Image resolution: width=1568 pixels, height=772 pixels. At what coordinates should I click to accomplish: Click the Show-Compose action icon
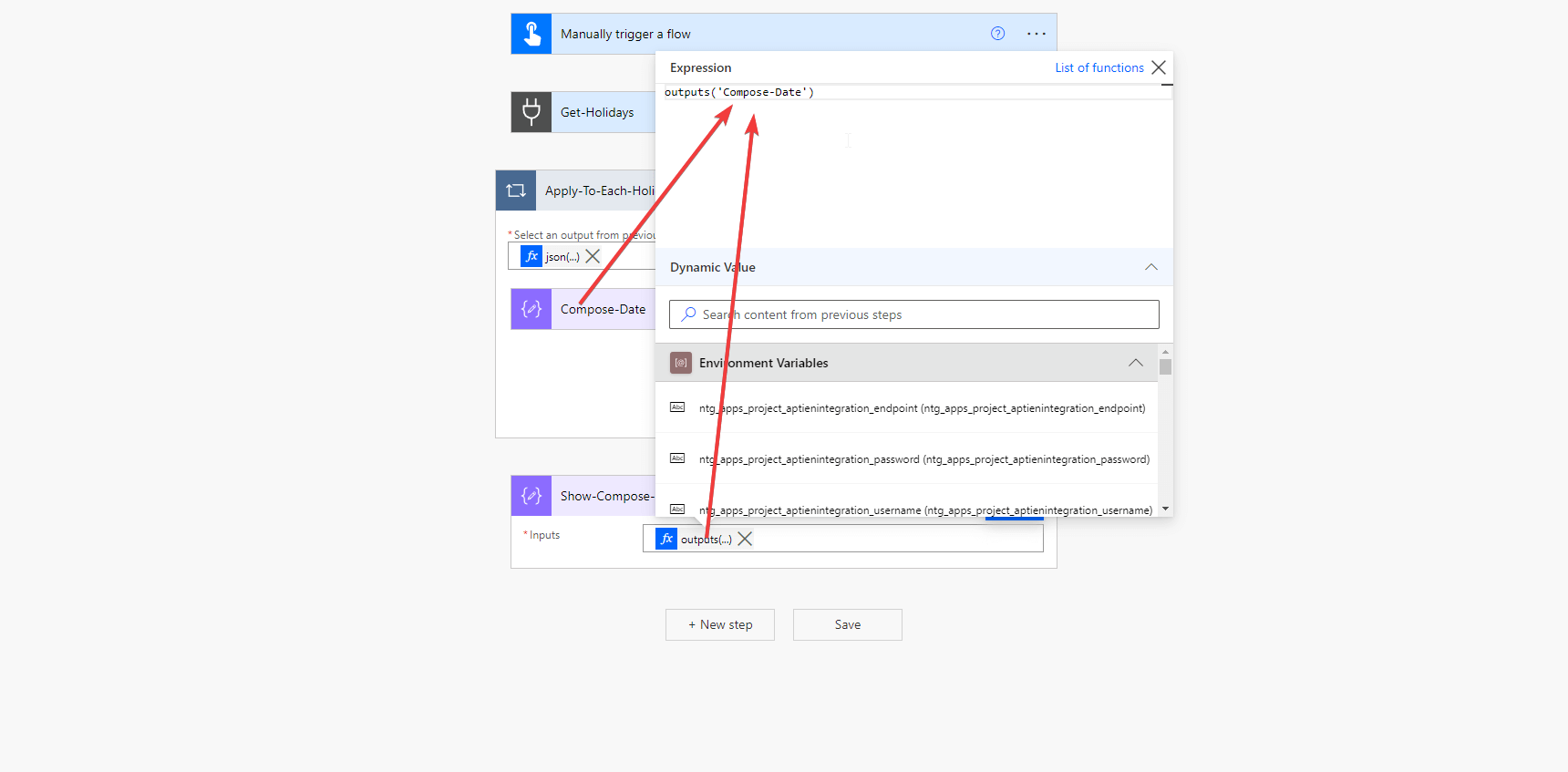531,496
